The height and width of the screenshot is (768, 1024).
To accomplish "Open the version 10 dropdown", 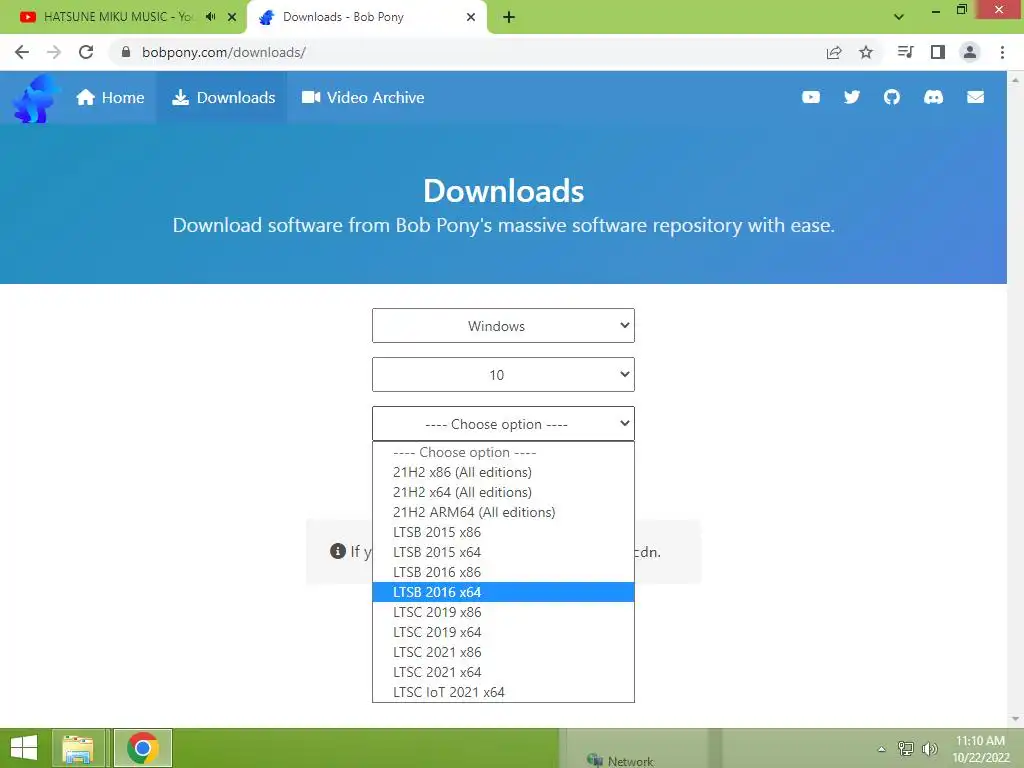I will (503, 374).
